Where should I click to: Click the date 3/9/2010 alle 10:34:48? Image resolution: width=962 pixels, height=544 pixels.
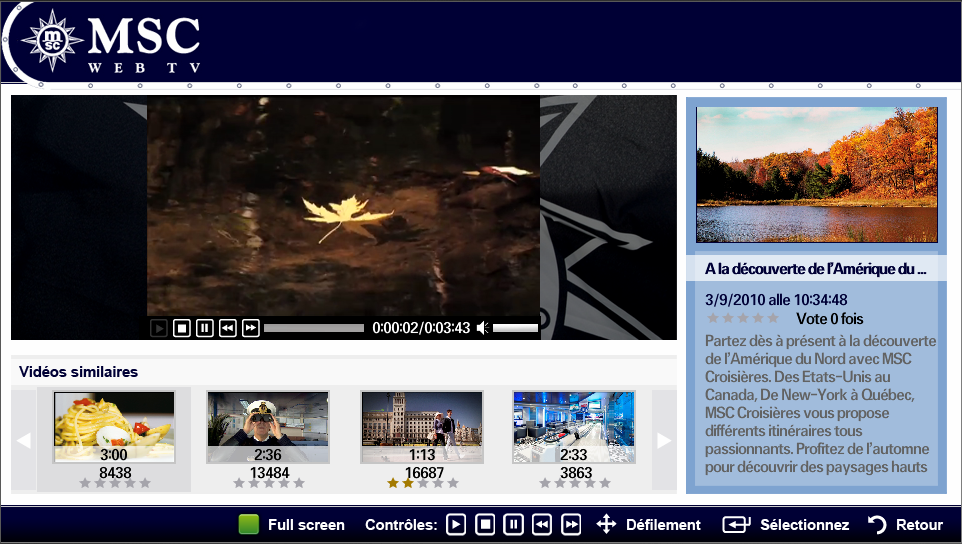[x=776, y=300]
